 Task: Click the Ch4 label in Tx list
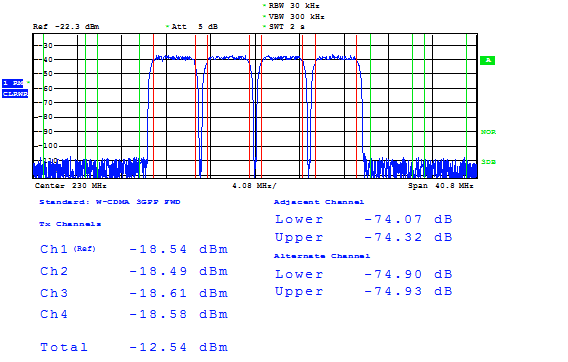[x=54, y=314]
